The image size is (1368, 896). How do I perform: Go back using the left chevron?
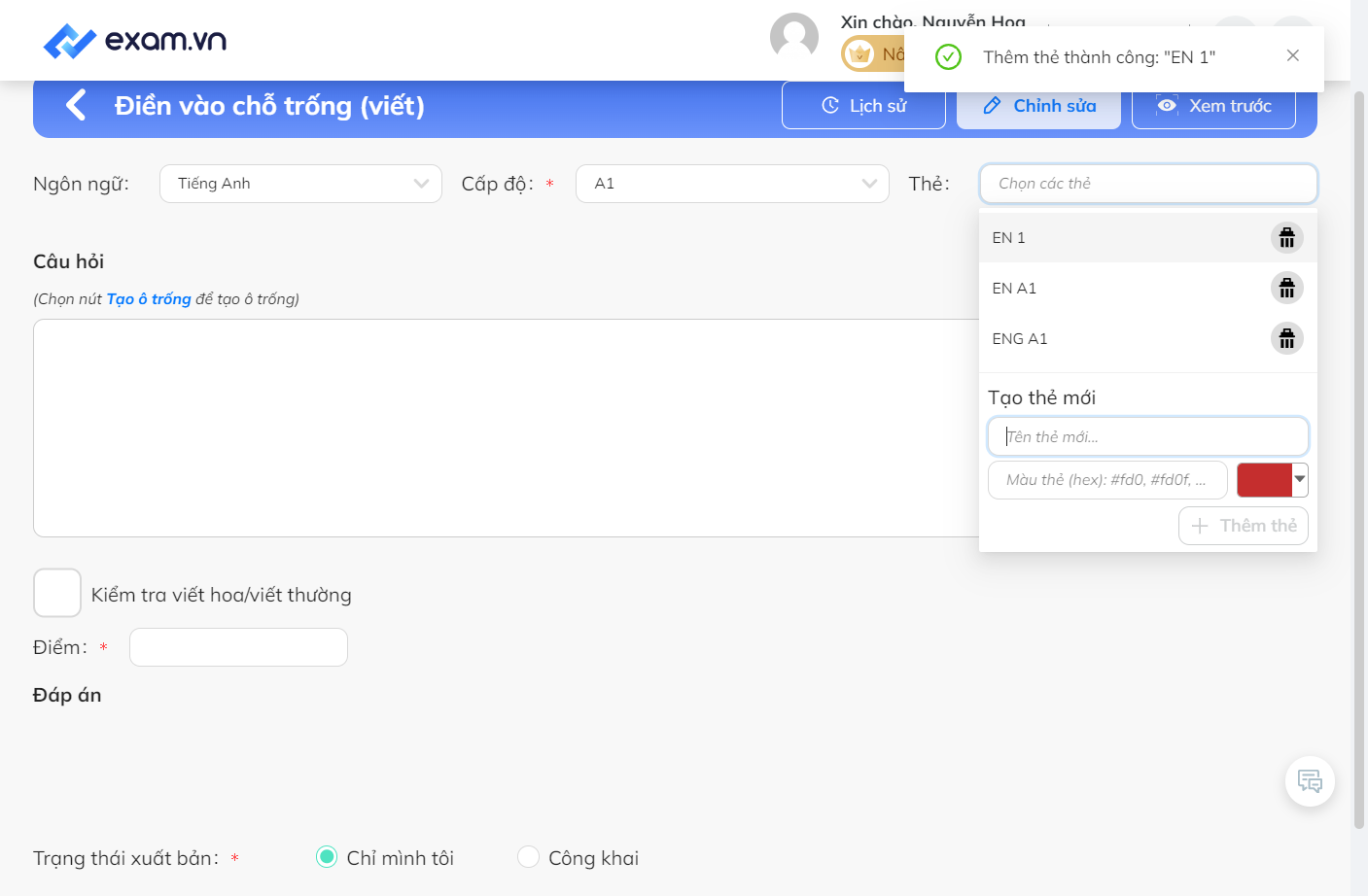pyautogui.click(x=76, y=105)
